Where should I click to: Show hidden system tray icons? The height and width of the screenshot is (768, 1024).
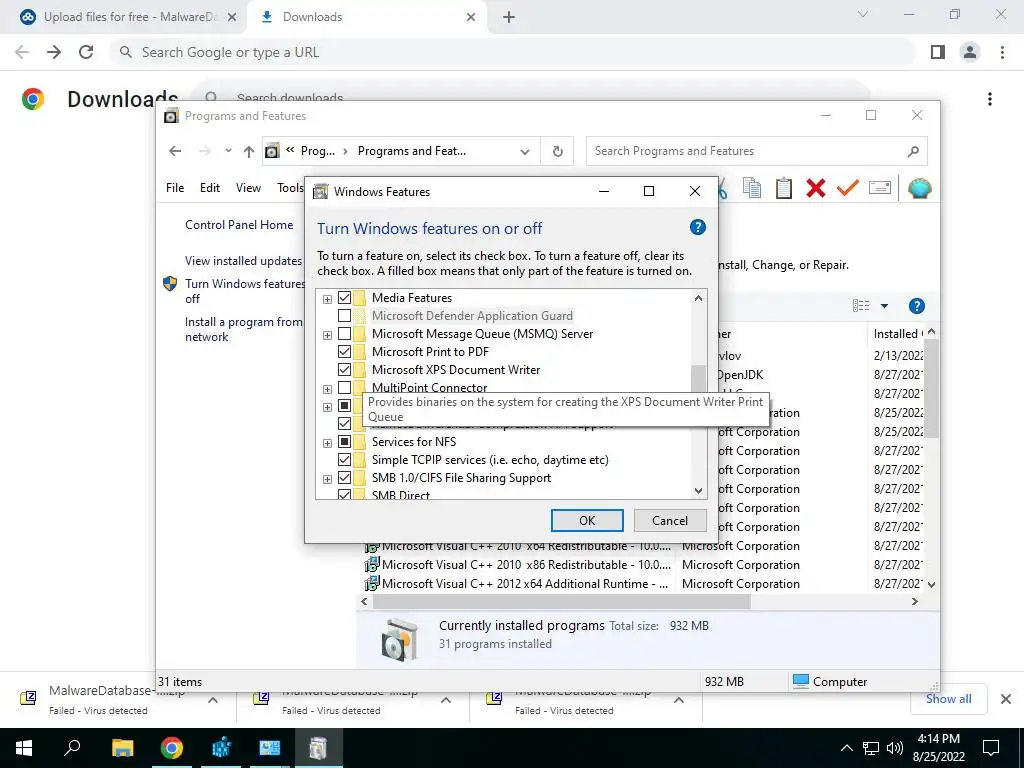click(846, 748)
